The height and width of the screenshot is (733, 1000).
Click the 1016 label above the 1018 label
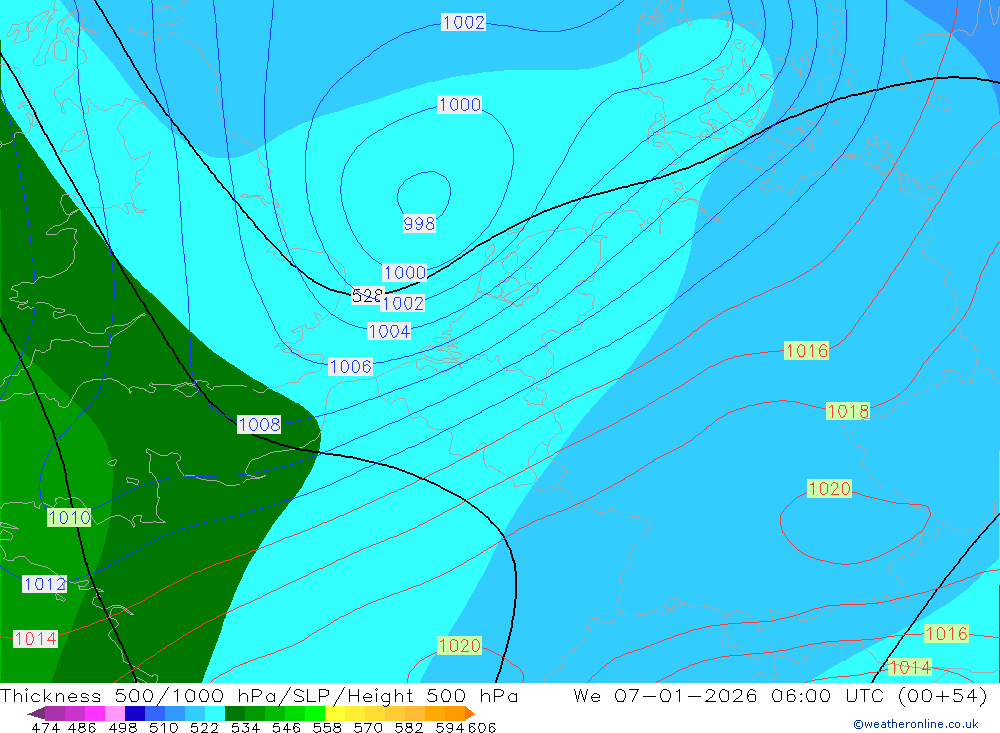coord(806,350)
